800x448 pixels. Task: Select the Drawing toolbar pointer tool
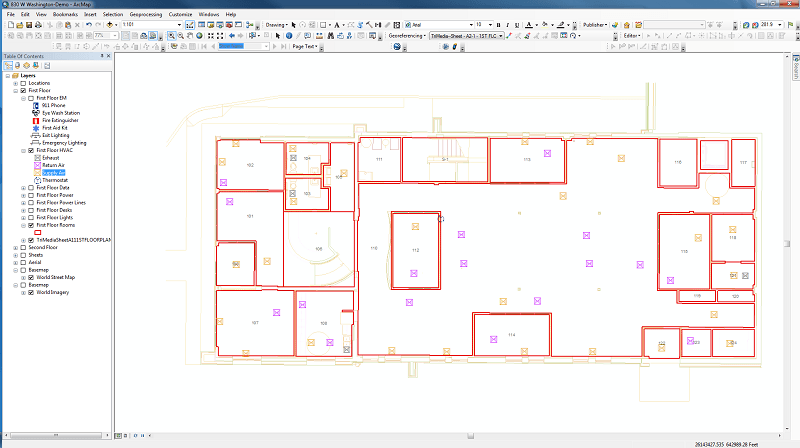pos(293,24)
